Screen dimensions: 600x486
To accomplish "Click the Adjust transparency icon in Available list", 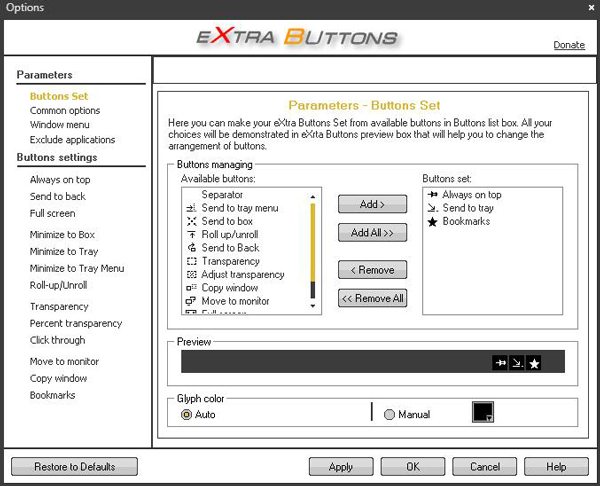I will click(191, 274).
